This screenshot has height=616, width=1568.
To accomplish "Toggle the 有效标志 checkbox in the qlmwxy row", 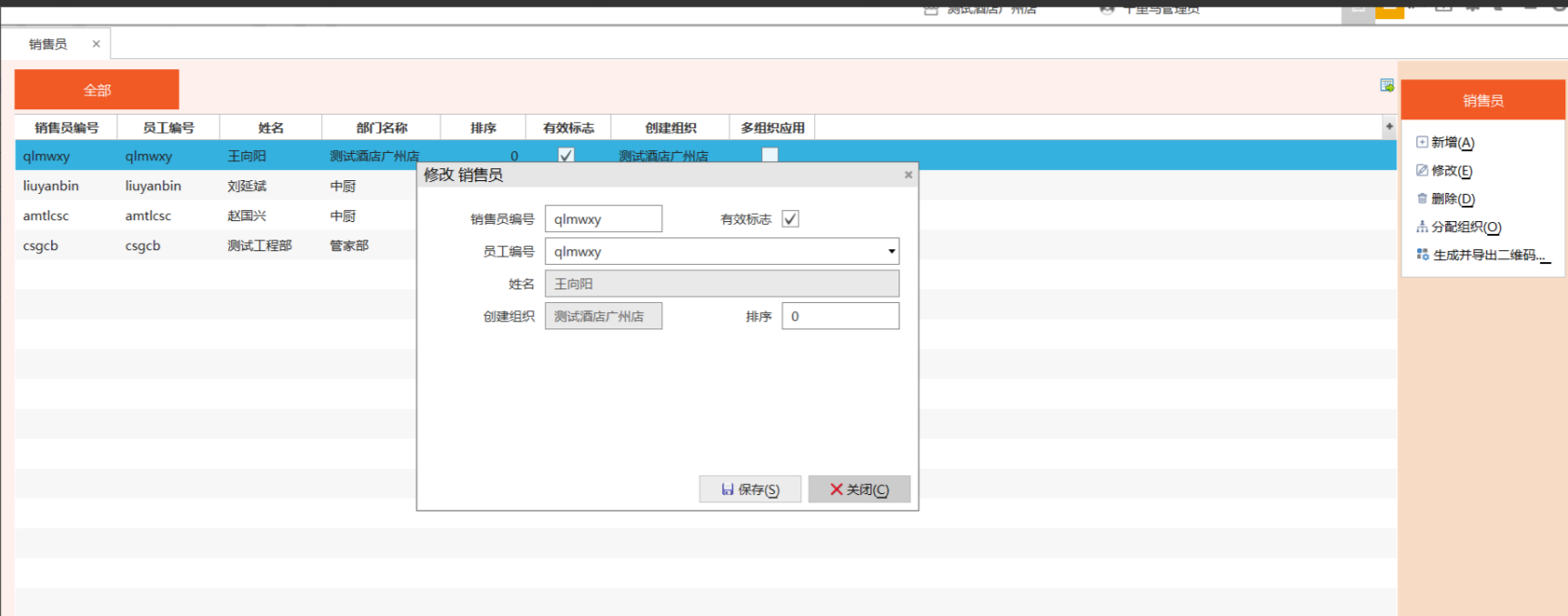I will coord(567,156).
